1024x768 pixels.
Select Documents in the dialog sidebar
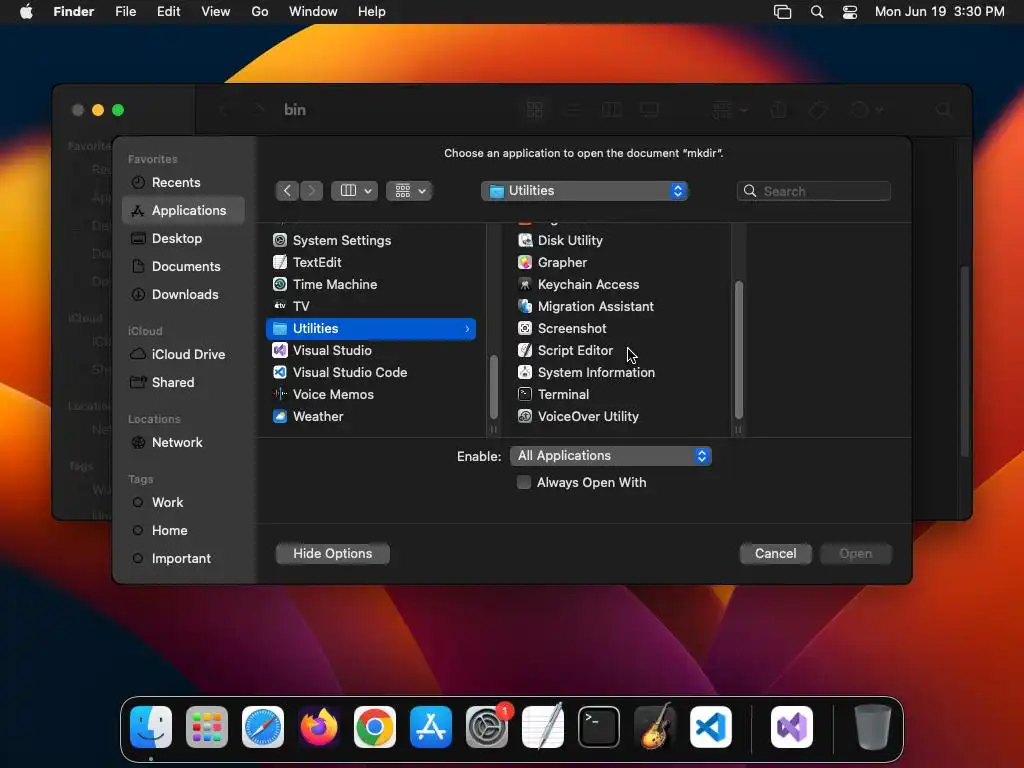click(185, 266)
